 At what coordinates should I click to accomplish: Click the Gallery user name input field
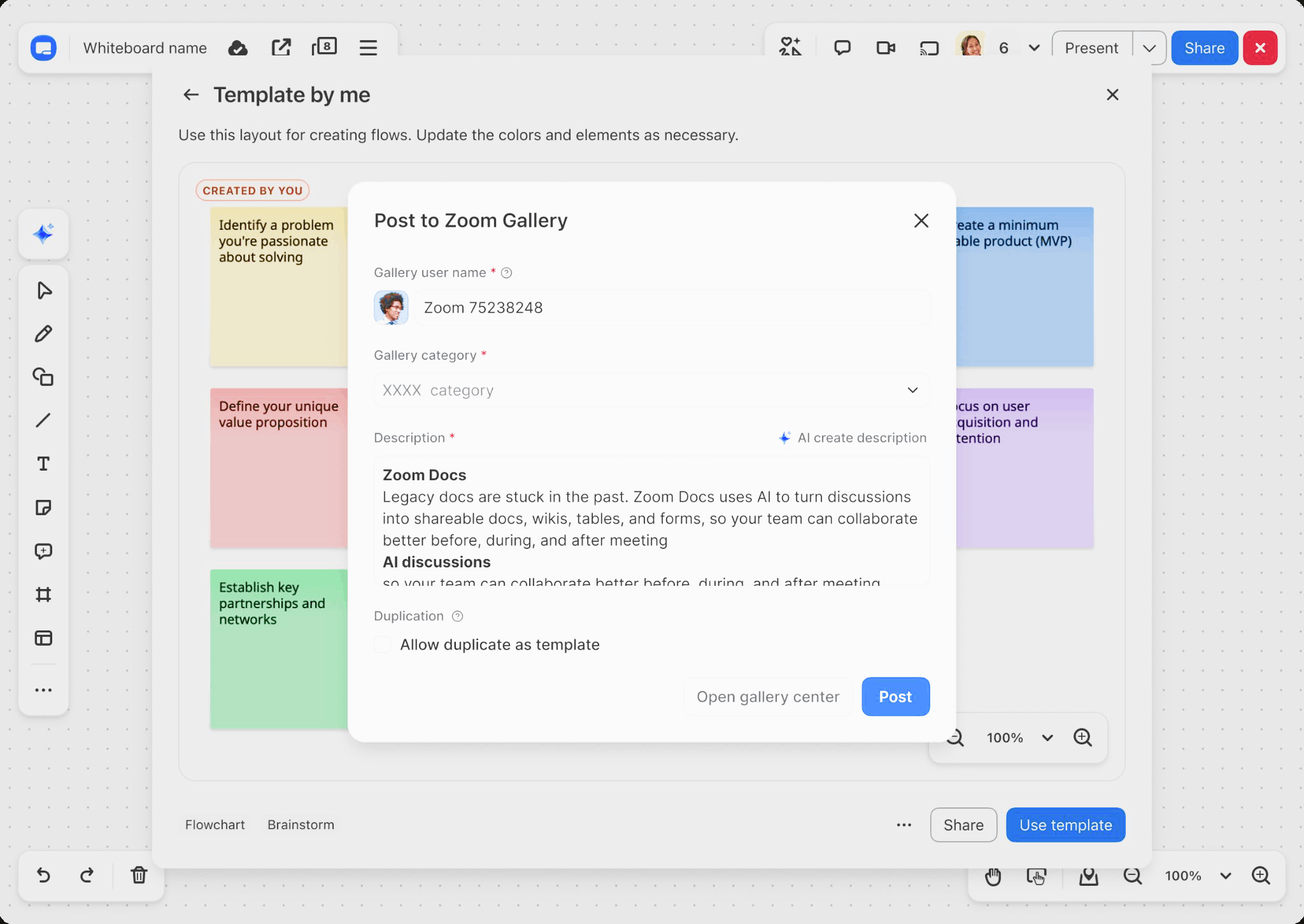point(672,308)
